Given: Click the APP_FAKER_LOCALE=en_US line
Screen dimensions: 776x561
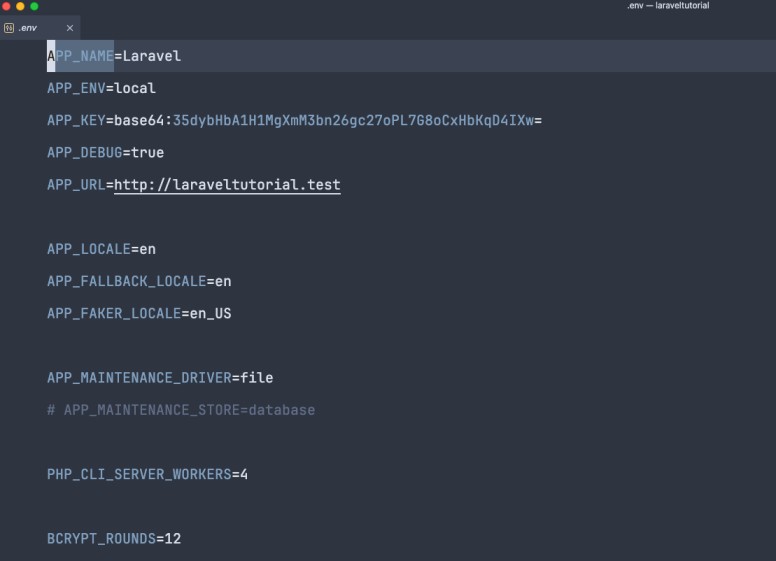Looking at the screenshot, I should pyautogui.click(x=139, y=313).
